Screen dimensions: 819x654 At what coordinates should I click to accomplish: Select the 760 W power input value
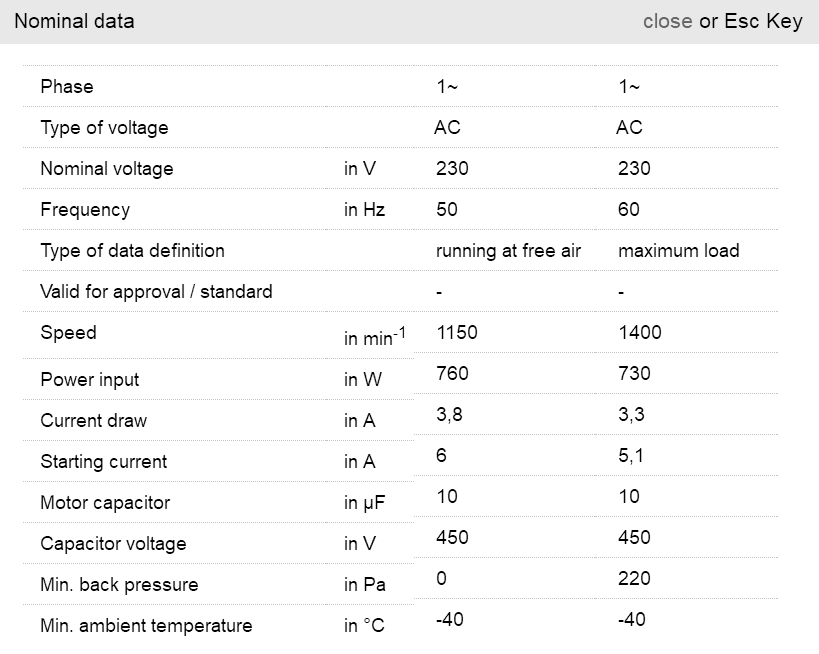pos(452,374)
